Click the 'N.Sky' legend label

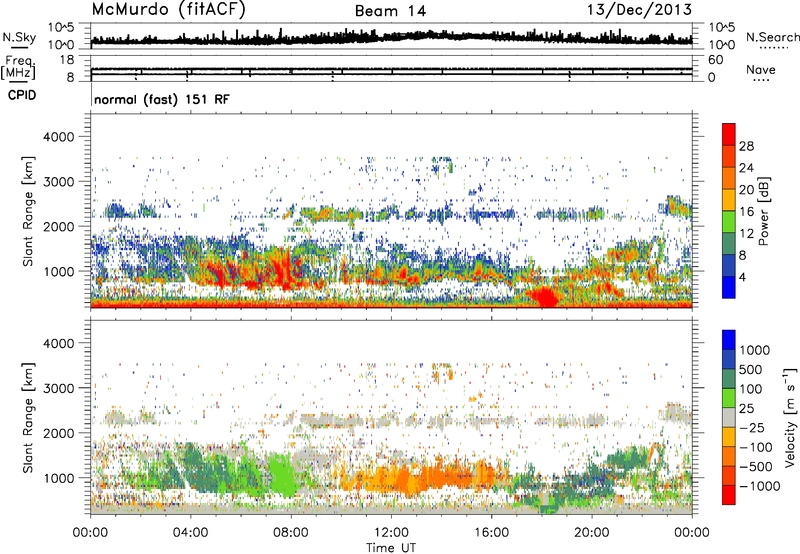pyautogui.click(x=19, y=37)
